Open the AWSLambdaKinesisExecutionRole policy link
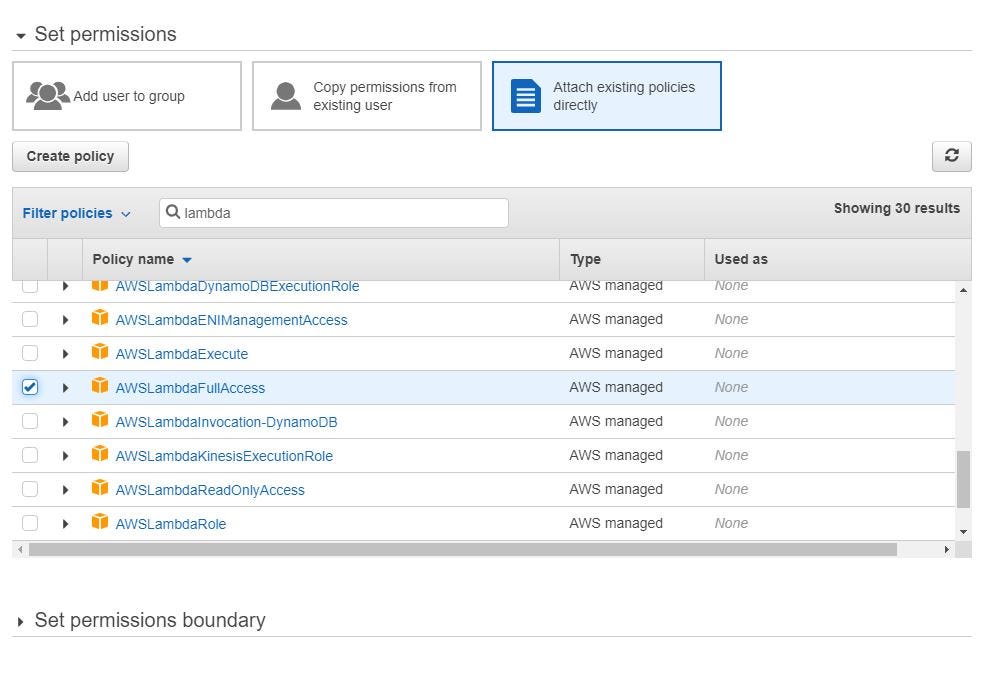1001x697 pixels. (x=224, y=456)
